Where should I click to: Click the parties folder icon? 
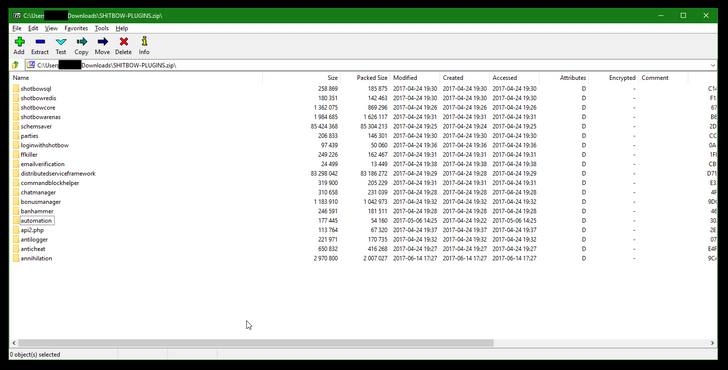(x=16, y=136)
